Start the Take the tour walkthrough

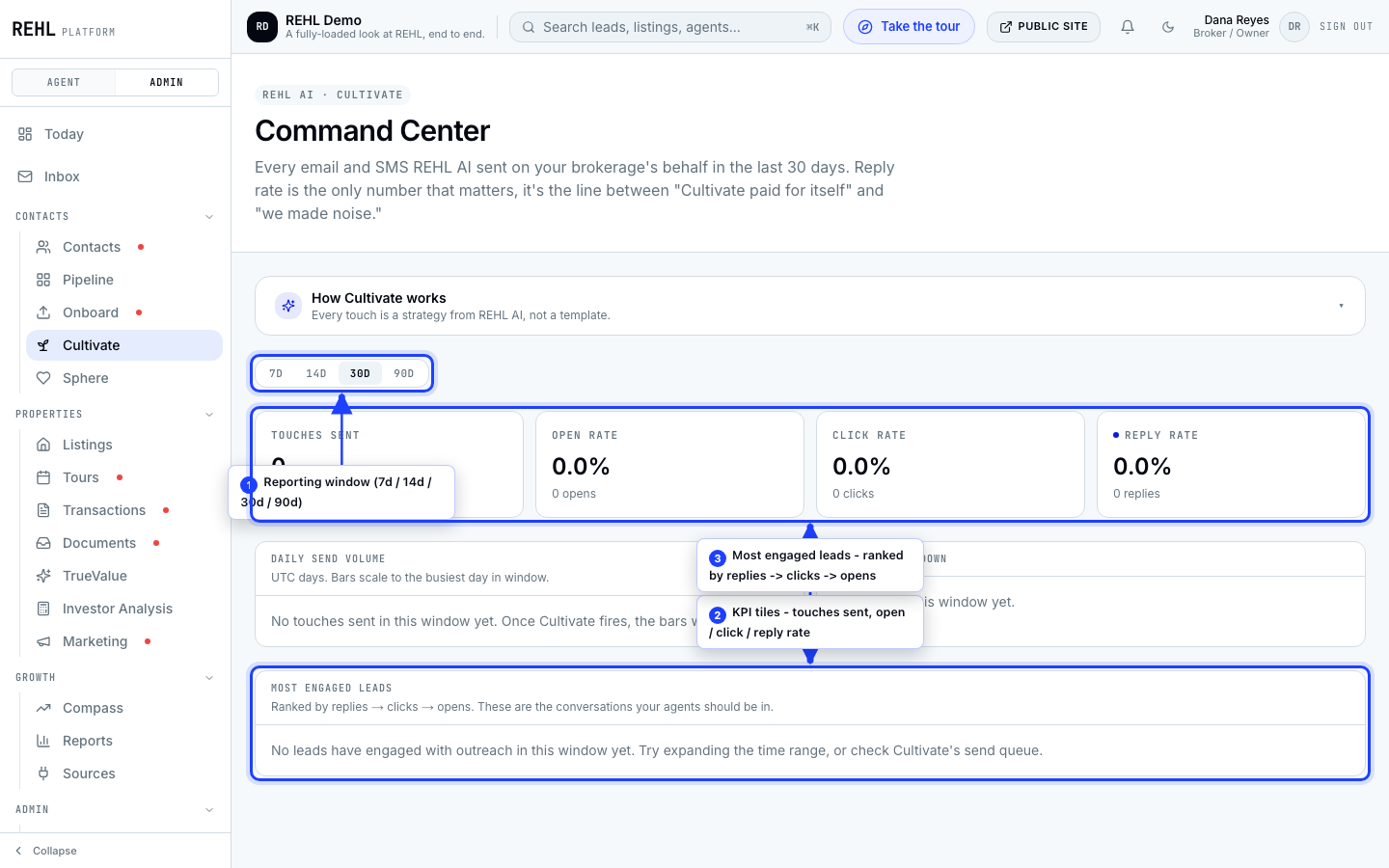[909, 27]
